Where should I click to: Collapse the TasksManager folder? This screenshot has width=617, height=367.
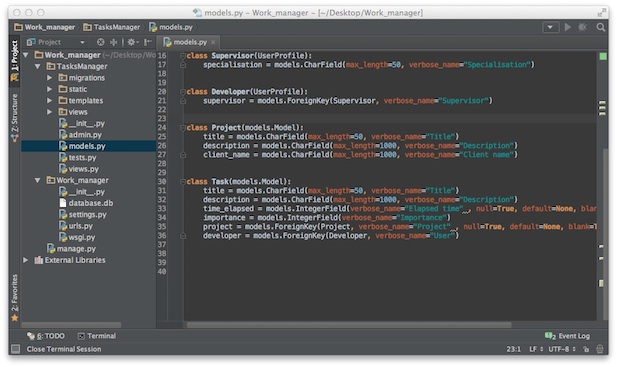pyautogui.click(x=38, y=66)
